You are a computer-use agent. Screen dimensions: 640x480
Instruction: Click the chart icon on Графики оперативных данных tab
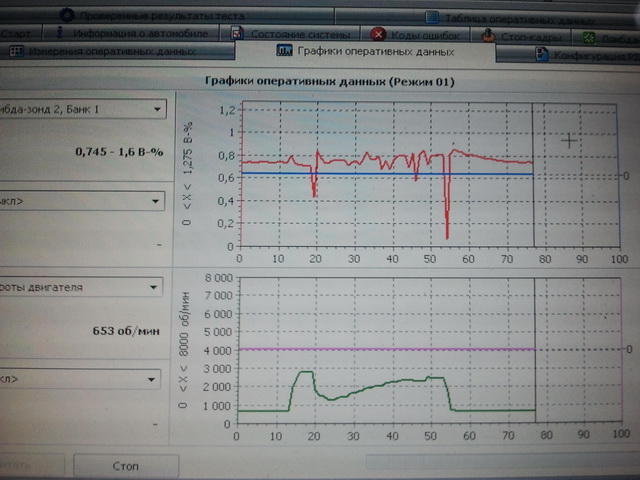coord(284,51)
